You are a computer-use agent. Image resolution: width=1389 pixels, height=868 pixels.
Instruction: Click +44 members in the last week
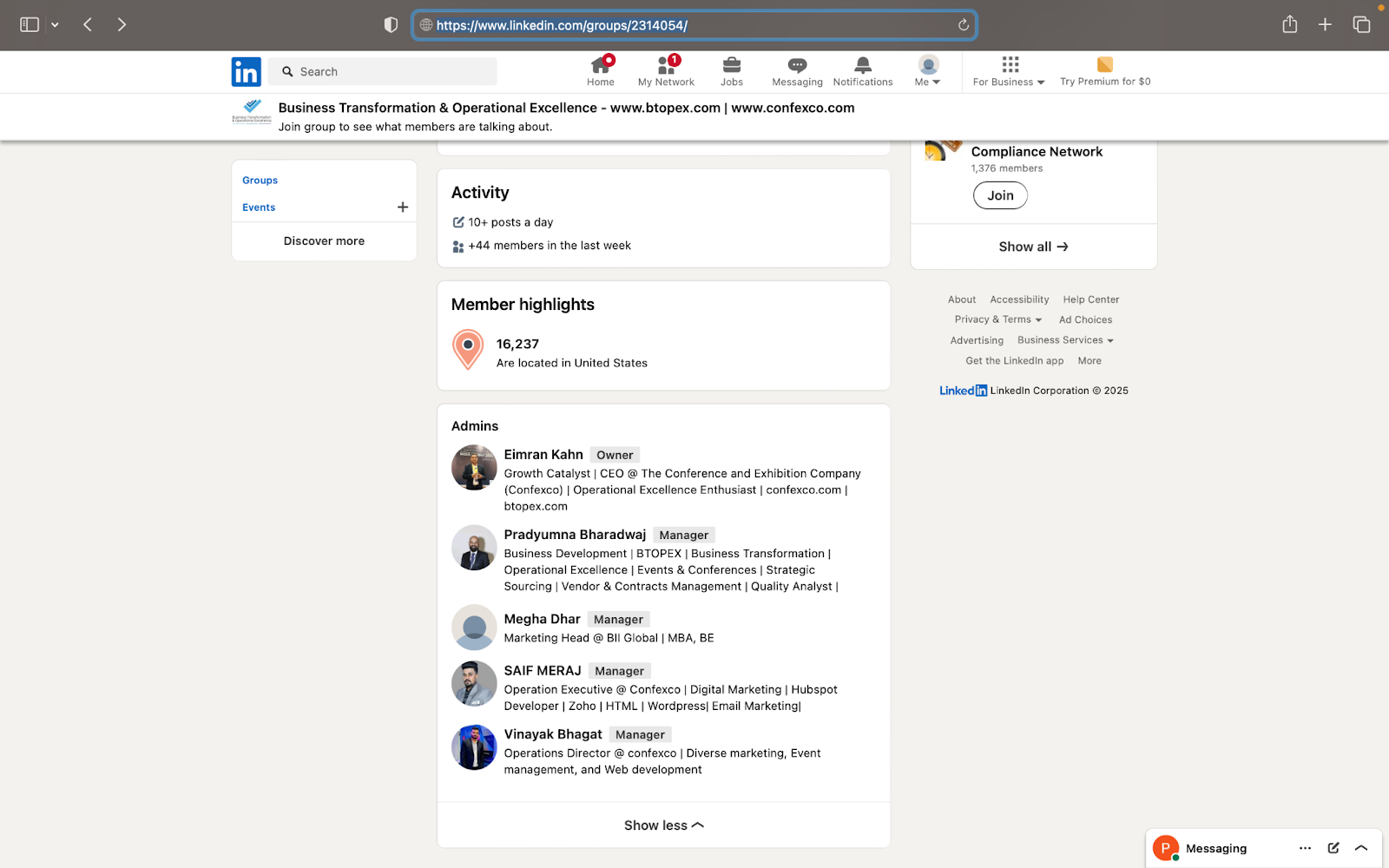pos(550,246)
